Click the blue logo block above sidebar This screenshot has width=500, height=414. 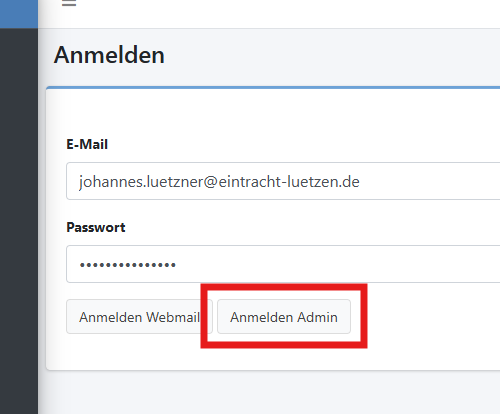coord(19,14)
